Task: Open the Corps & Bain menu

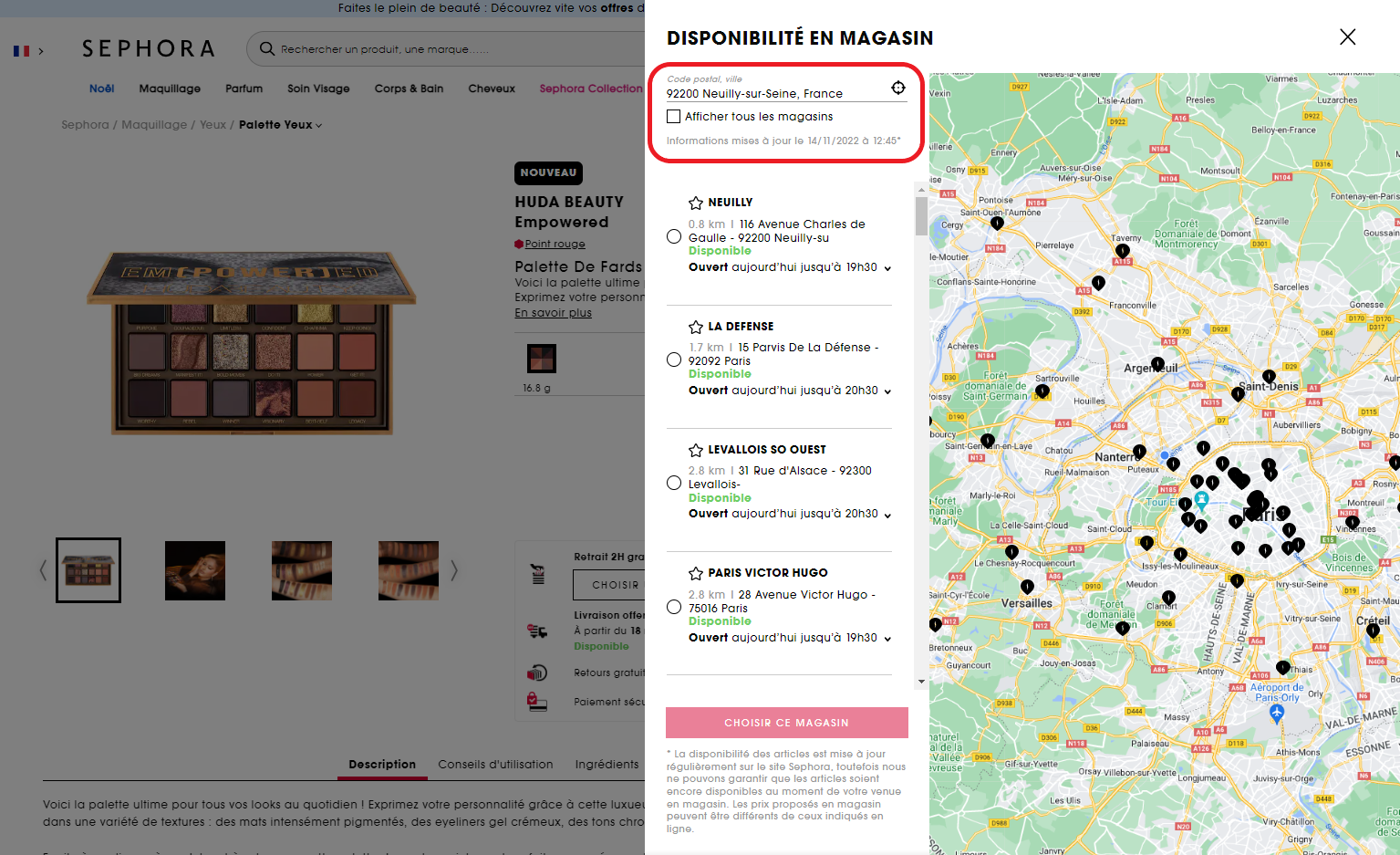Action: pos(409,89)
